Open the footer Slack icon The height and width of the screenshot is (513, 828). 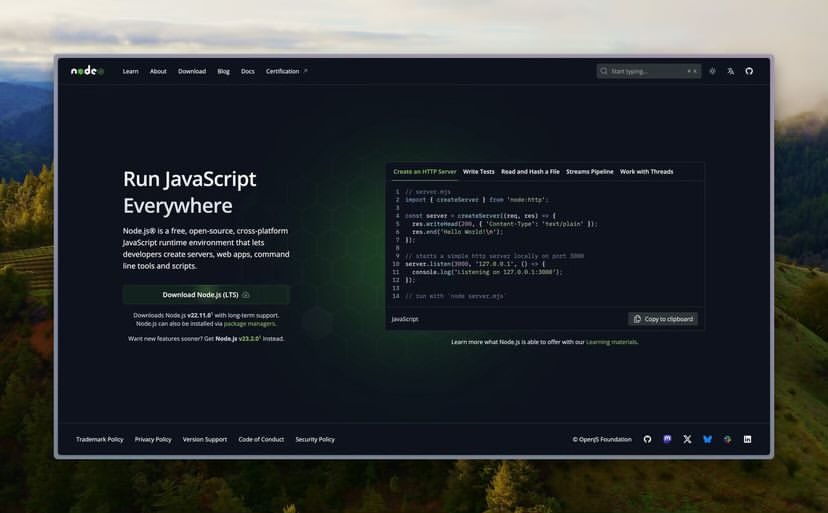coord(728,440)
